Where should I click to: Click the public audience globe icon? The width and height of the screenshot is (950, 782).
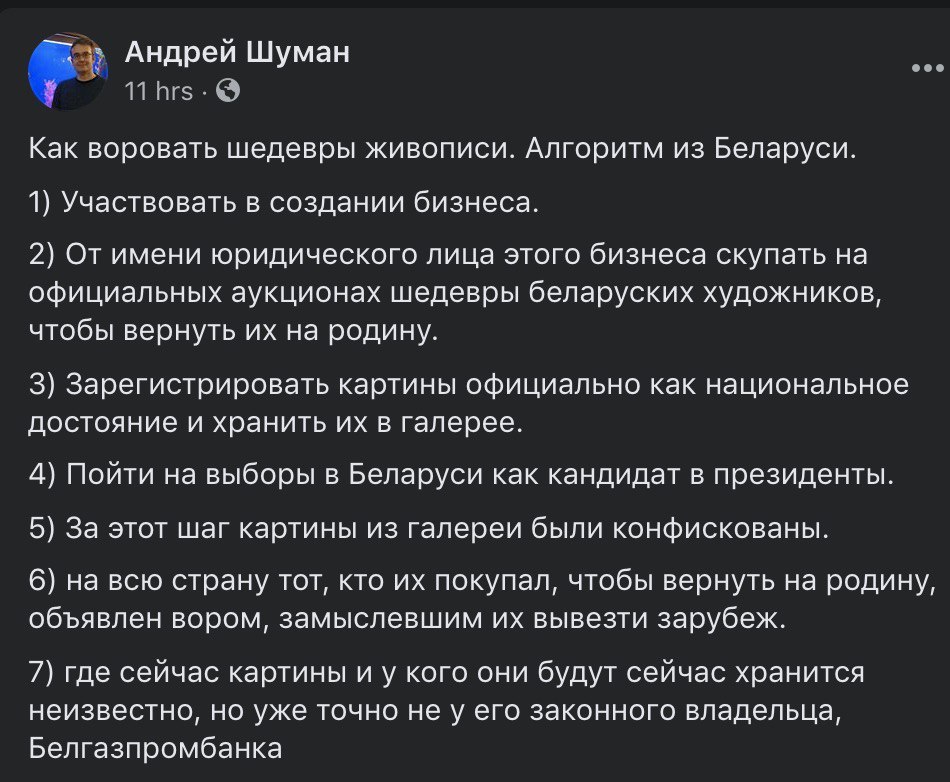tap(228, 91)
